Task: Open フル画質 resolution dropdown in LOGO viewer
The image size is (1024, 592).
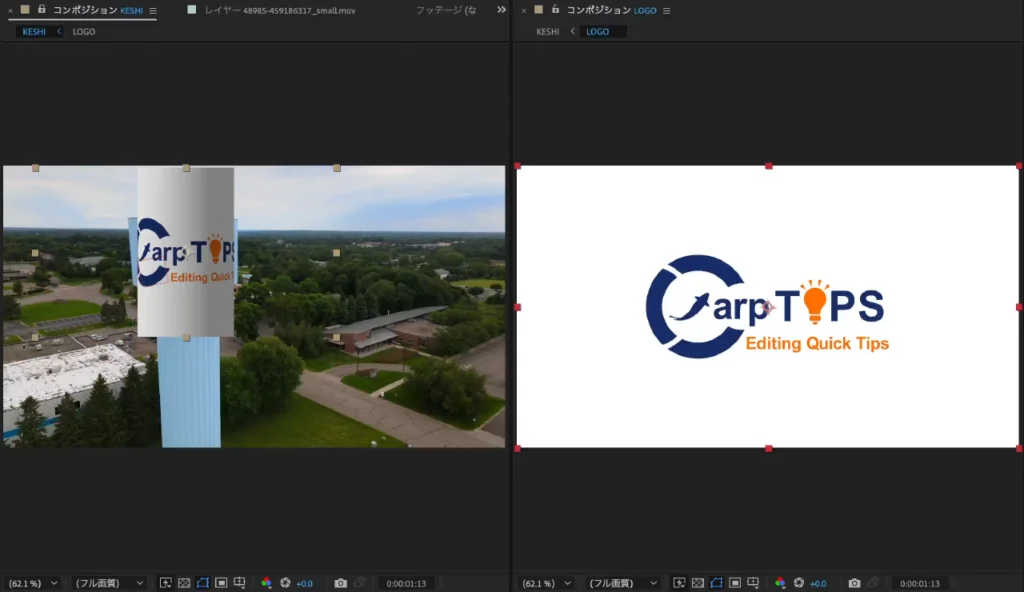Action: pos(622,583)
